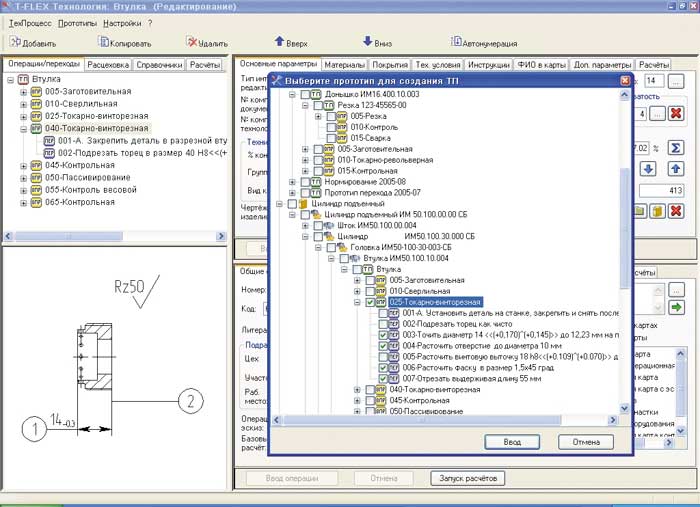This screenshot has width=700, height=507.
Task: Click the Добавить toolbar icon
Action: pos(14,43)
